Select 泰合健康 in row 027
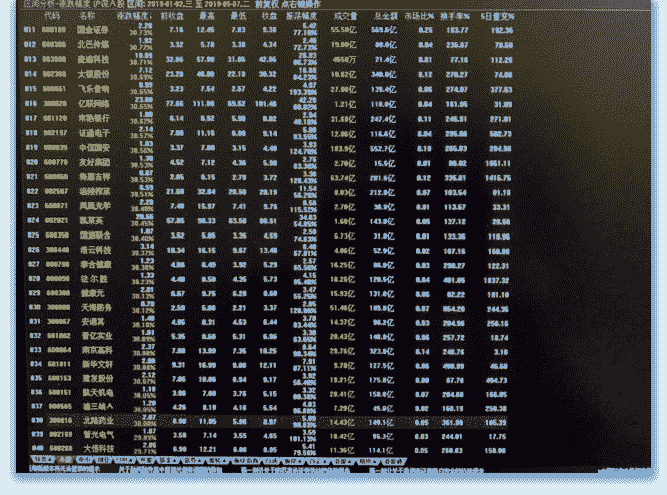Image resolution: width=667 pixels, height=495 pixels. coord(96,265)
